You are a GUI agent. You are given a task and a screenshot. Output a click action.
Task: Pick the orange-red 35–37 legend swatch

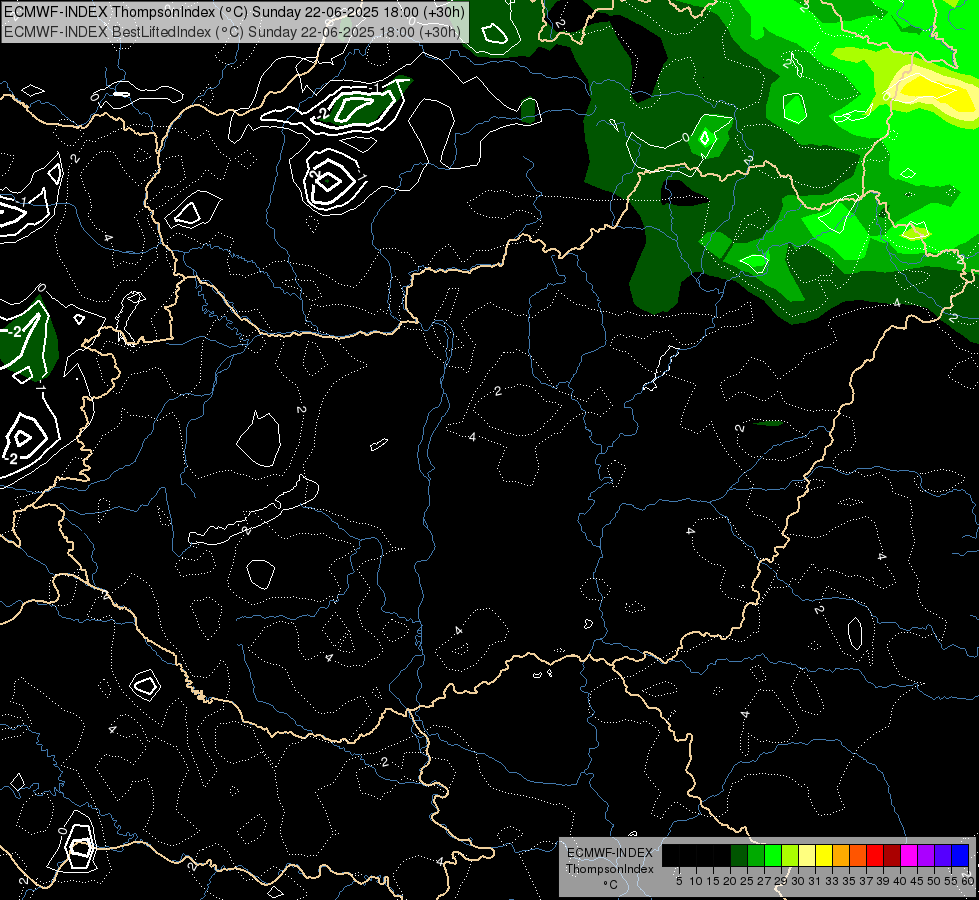(x=858, y=855)
